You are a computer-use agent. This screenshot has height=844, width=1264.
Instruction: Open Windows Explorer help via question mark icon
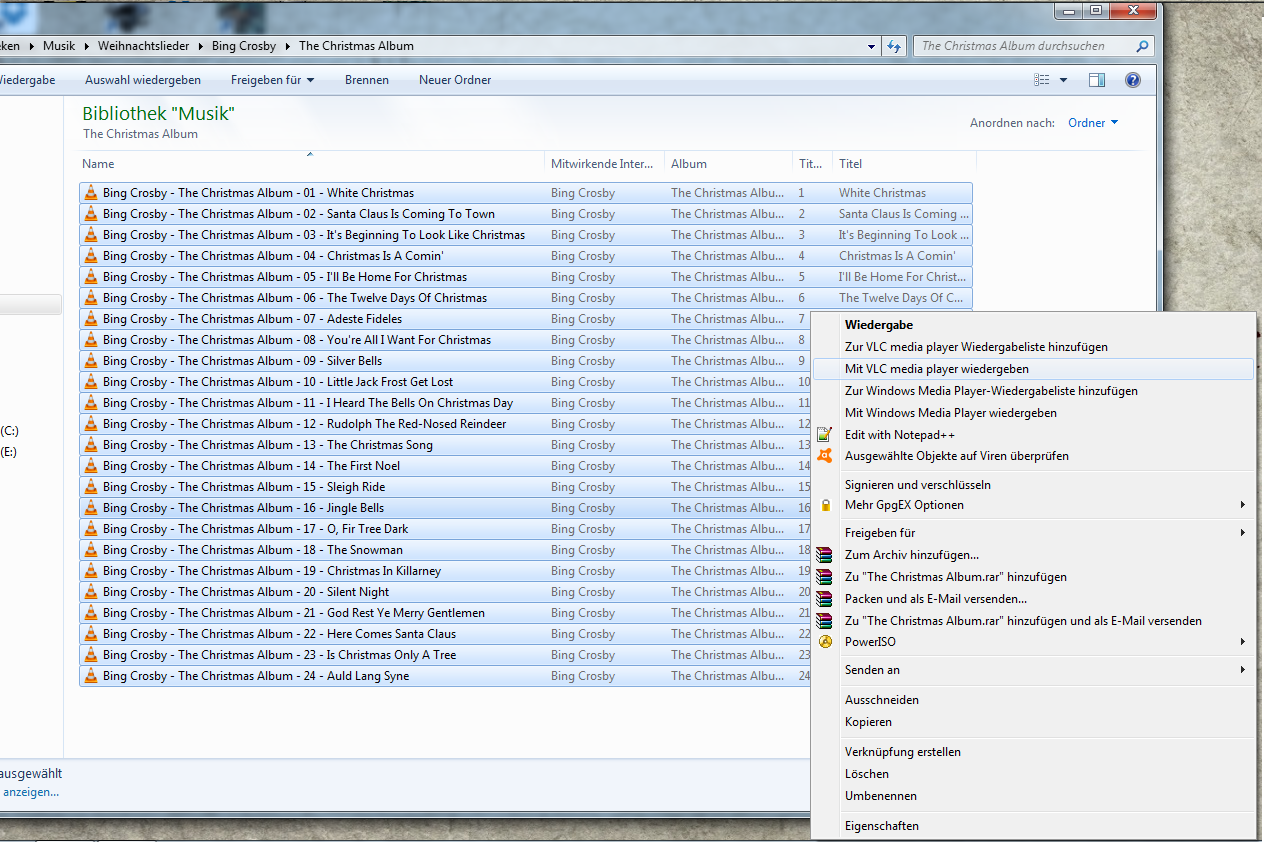coord(1132,80)
